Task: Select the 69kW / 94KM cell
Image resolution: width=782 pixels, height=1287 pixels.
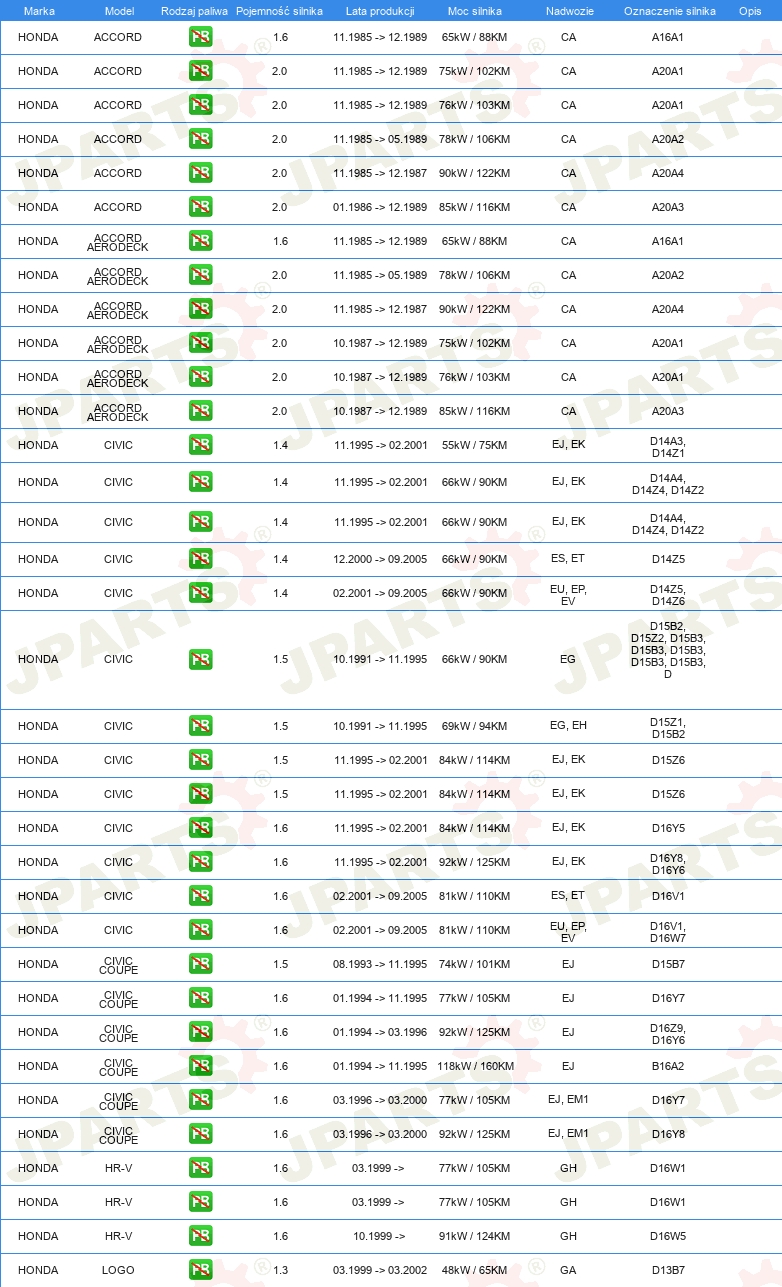Action: tap(475, 726)
